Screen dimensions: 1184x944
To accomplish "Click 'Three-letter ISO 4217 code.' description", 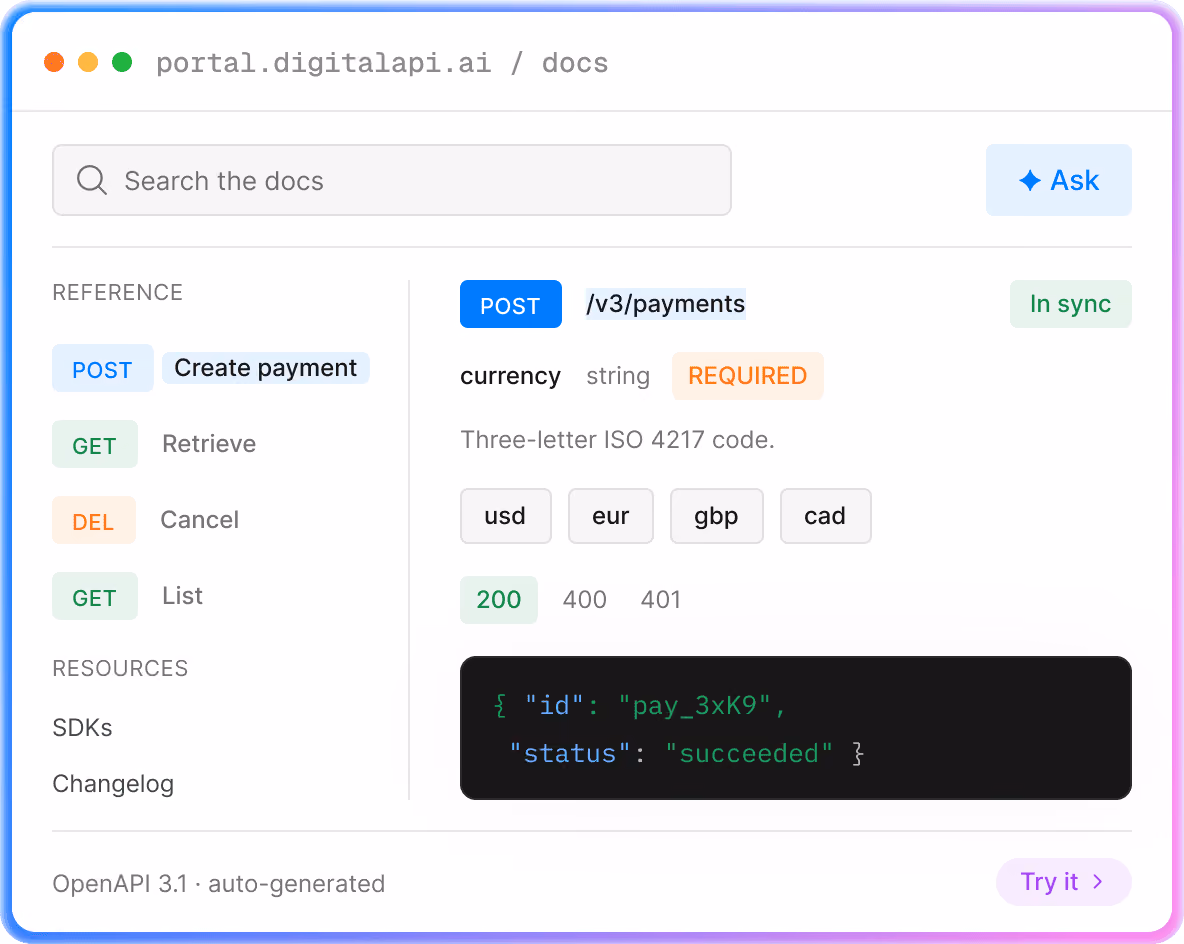I will click(x=618, y=440).
